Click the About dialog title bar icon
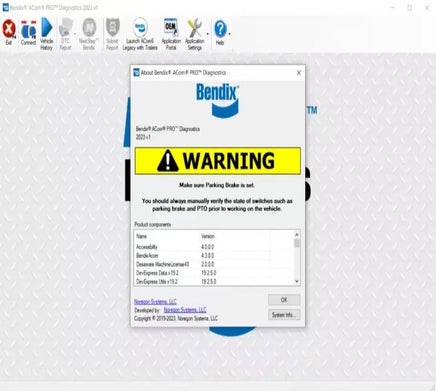Screen dimensions: 436x391 [136, 72]
